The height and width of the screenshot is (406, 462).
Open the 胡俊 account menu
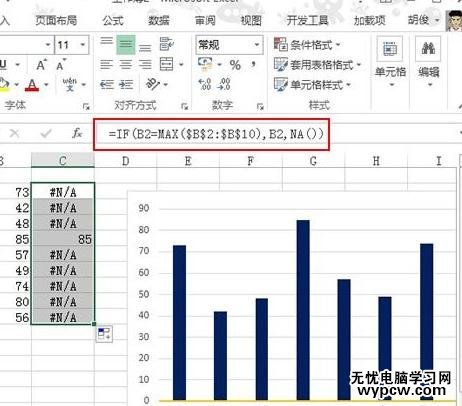pyautogui.click(x=423, y=20)
